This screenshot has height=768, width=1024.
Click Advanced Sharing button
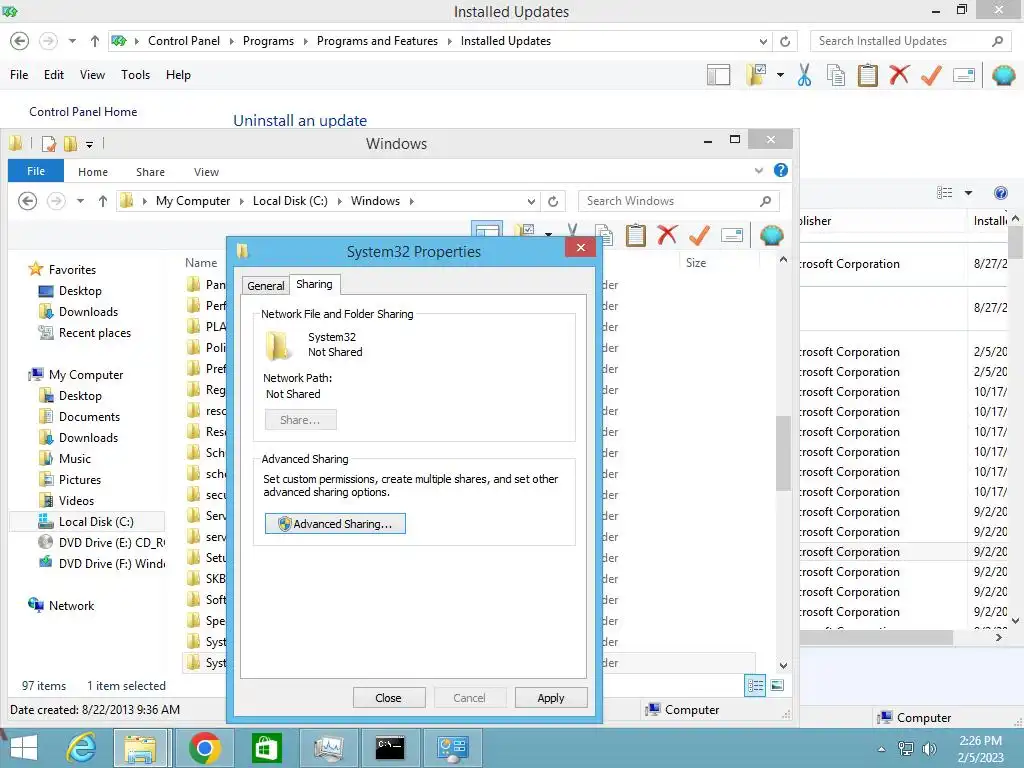(x=335, y=524)
